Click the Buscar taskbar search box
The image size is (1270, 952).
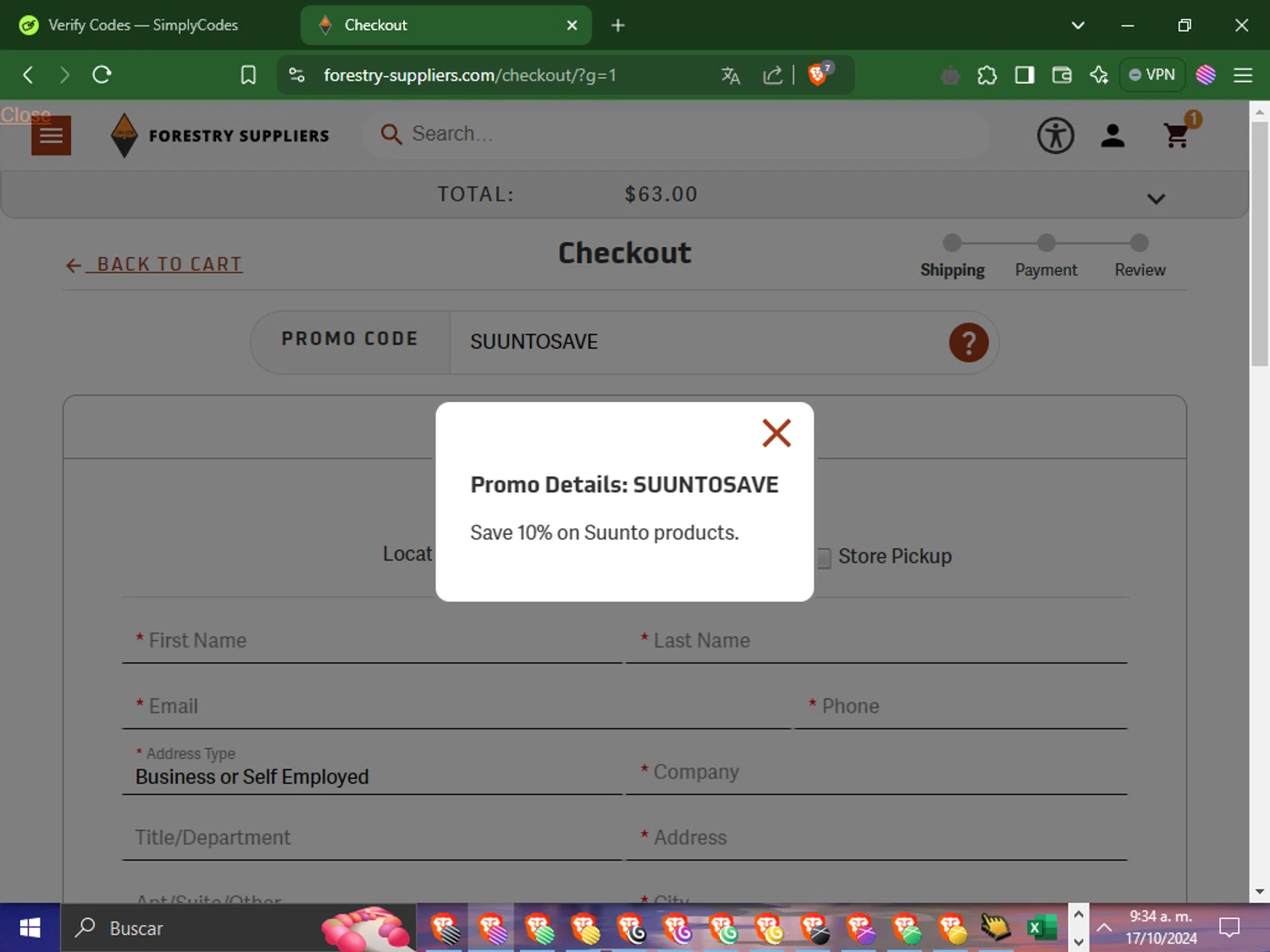click(237, 928)
